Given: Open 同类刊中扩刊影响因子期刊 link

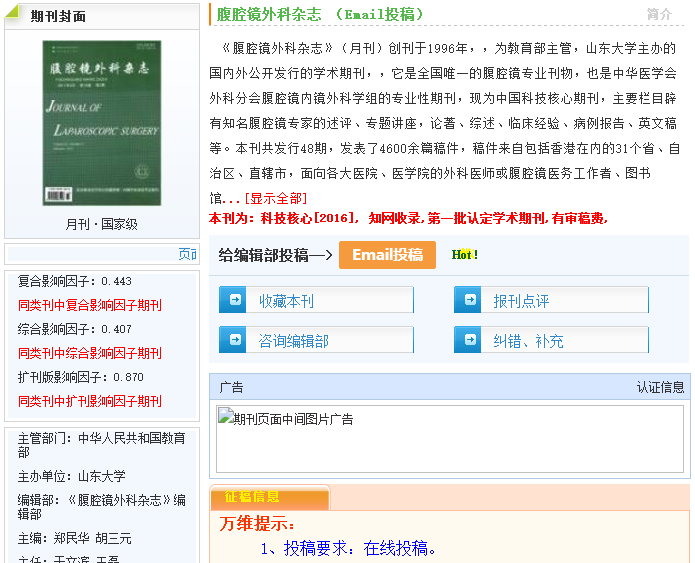Looking at the screenshot, I should 90,401.
